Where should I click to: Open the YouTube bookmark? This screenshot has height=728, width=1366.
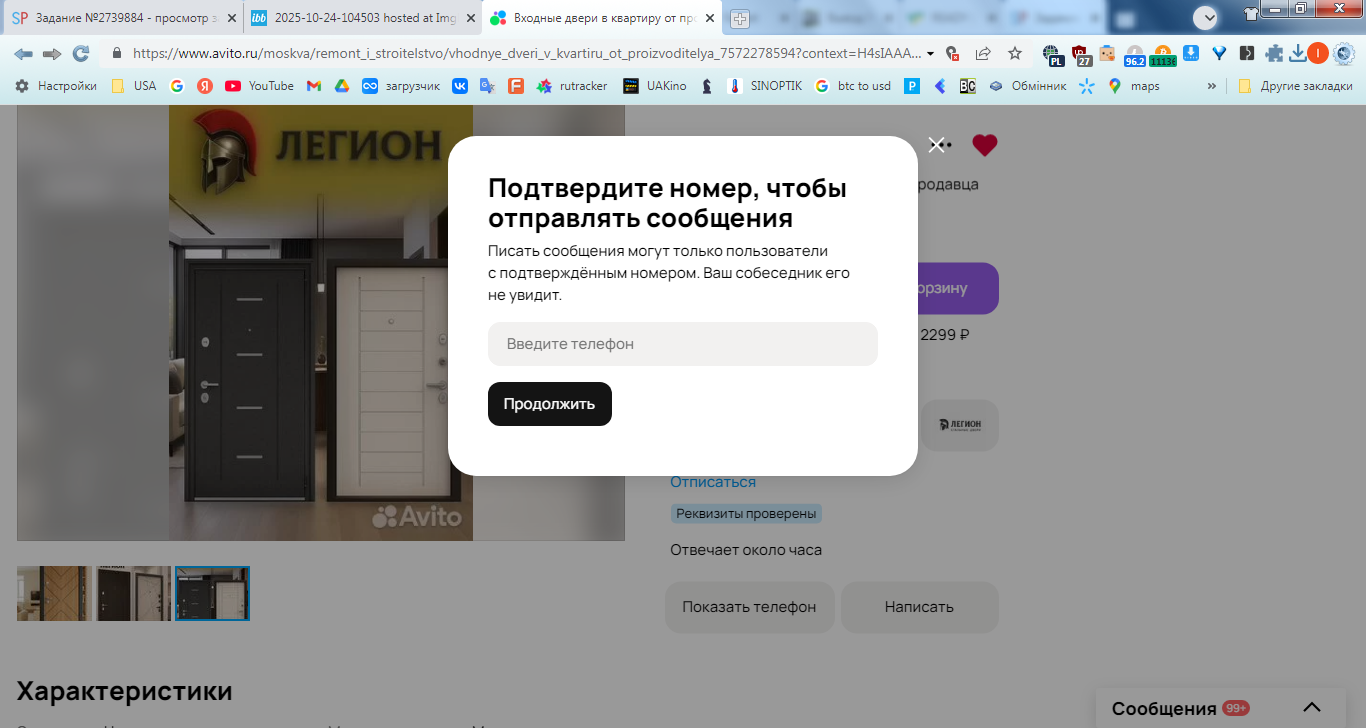(x=260, y=86)
